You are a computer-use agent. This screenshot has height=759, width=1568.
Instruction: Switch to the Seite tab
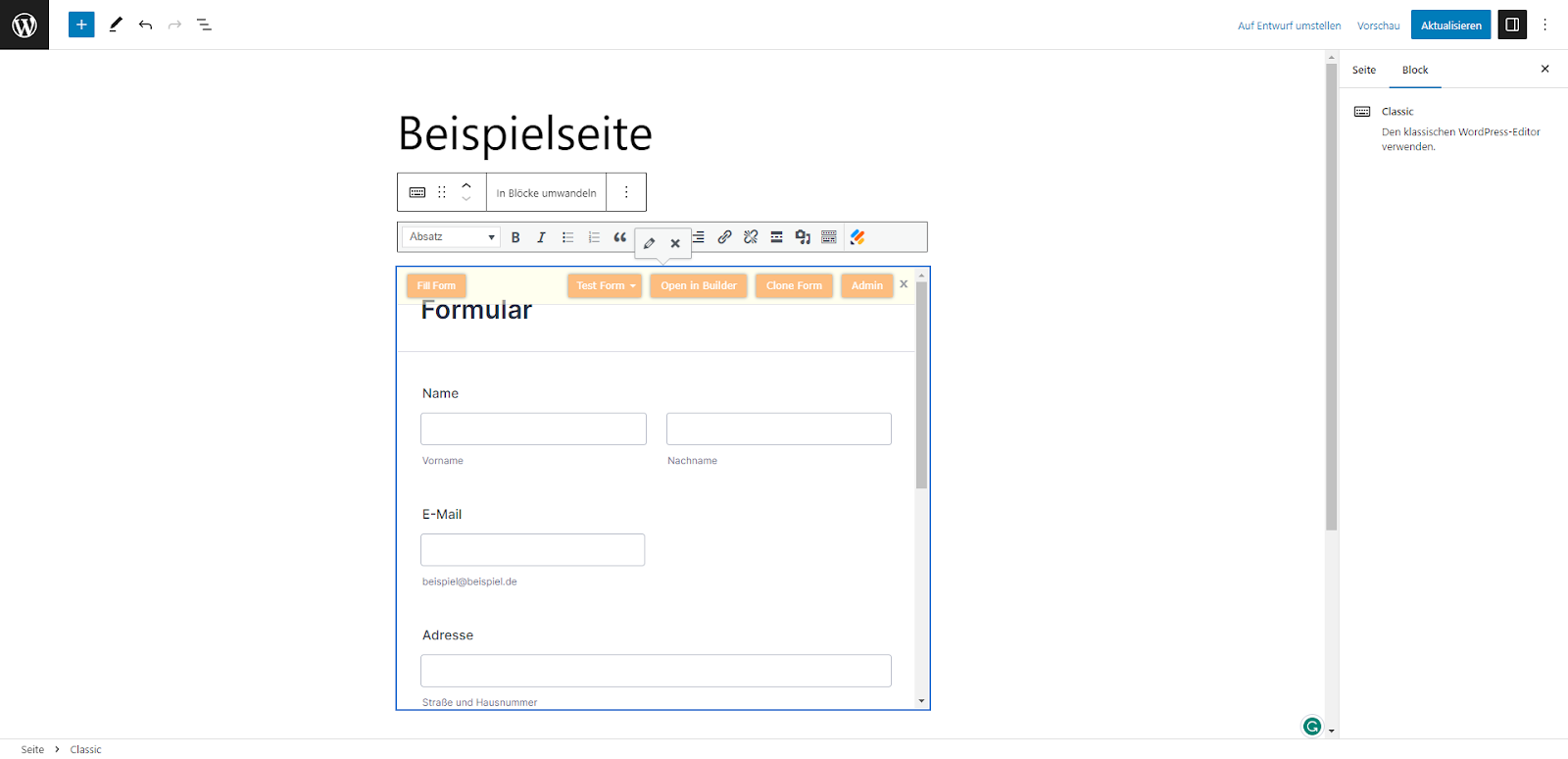pyautogui.click(x=1364, y=71)
